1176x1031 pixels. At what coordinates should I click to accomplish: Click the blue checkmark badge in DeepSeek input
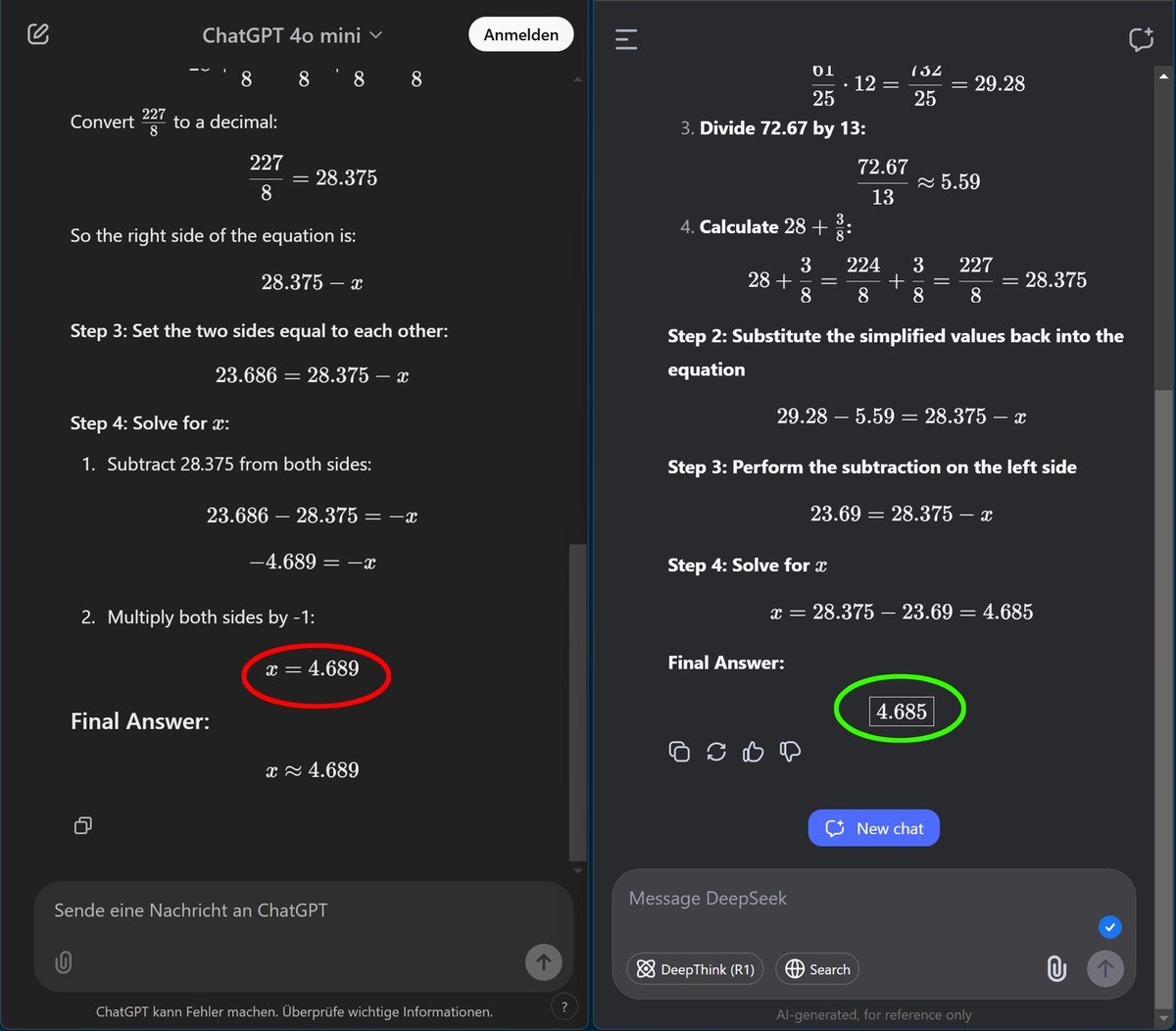coord(1109,926)
